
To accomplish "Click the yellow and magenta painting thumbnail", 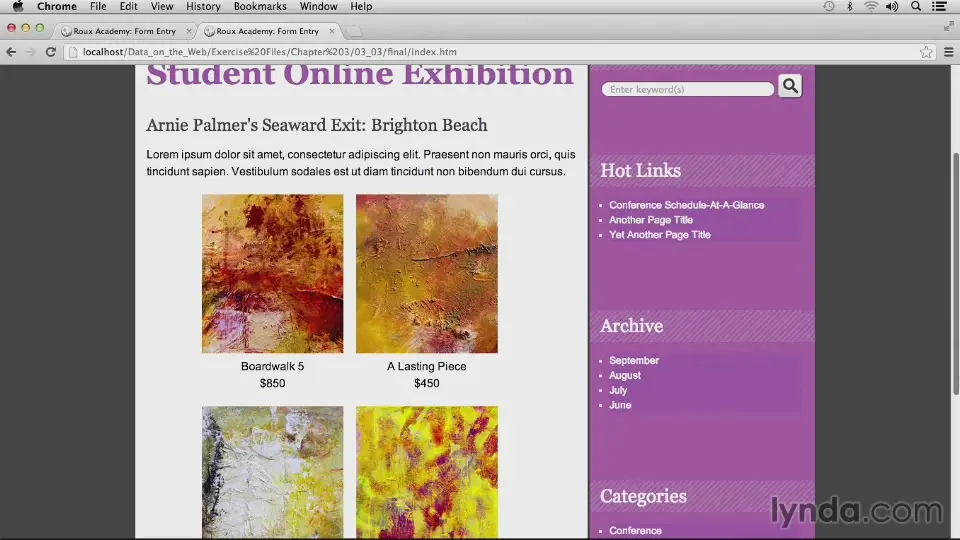I will 427,472.
